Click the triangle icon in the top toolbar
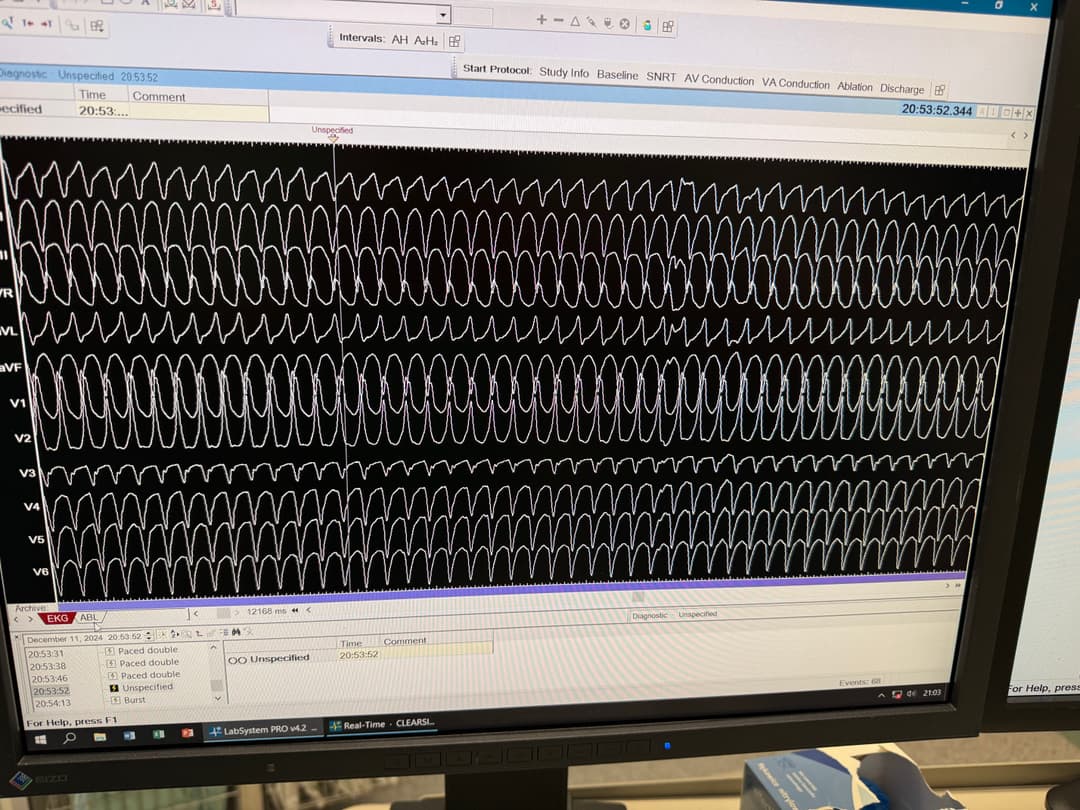Screen dimensions: 1080x810 coord(575,21)
